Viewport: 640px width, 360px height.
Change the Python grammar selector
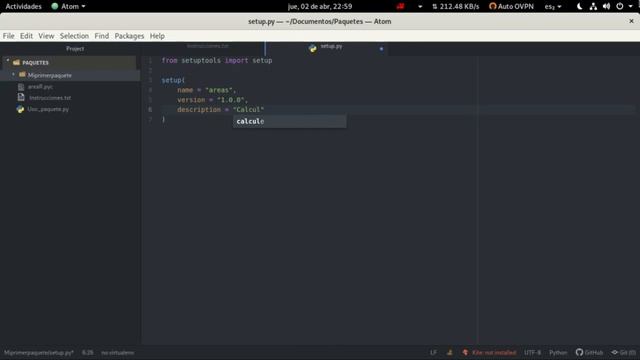(x=558, y=353)
